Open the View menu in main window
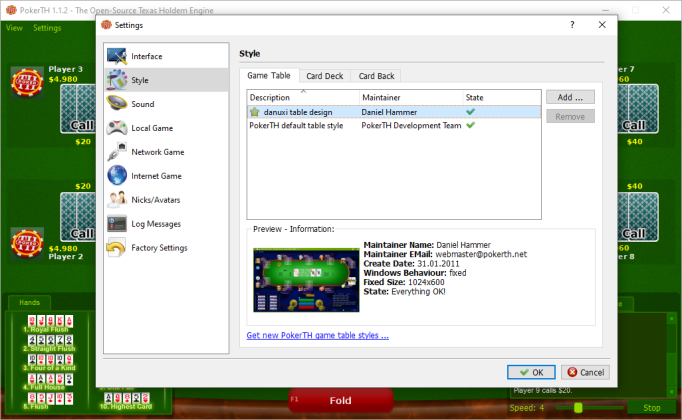Screen dimensions: 682x420 [14, 28]
